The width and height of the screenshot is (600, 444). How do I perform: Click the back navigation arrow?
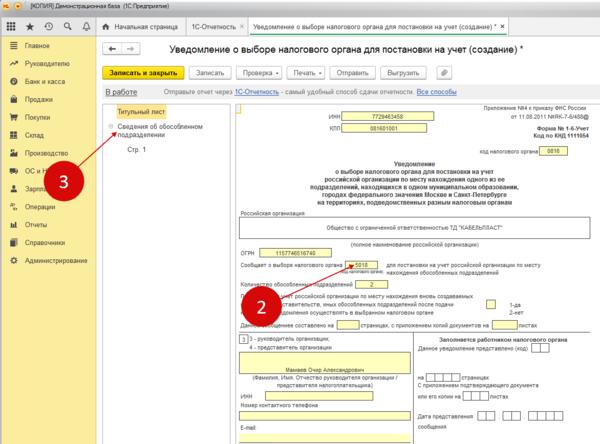[113, 48]
